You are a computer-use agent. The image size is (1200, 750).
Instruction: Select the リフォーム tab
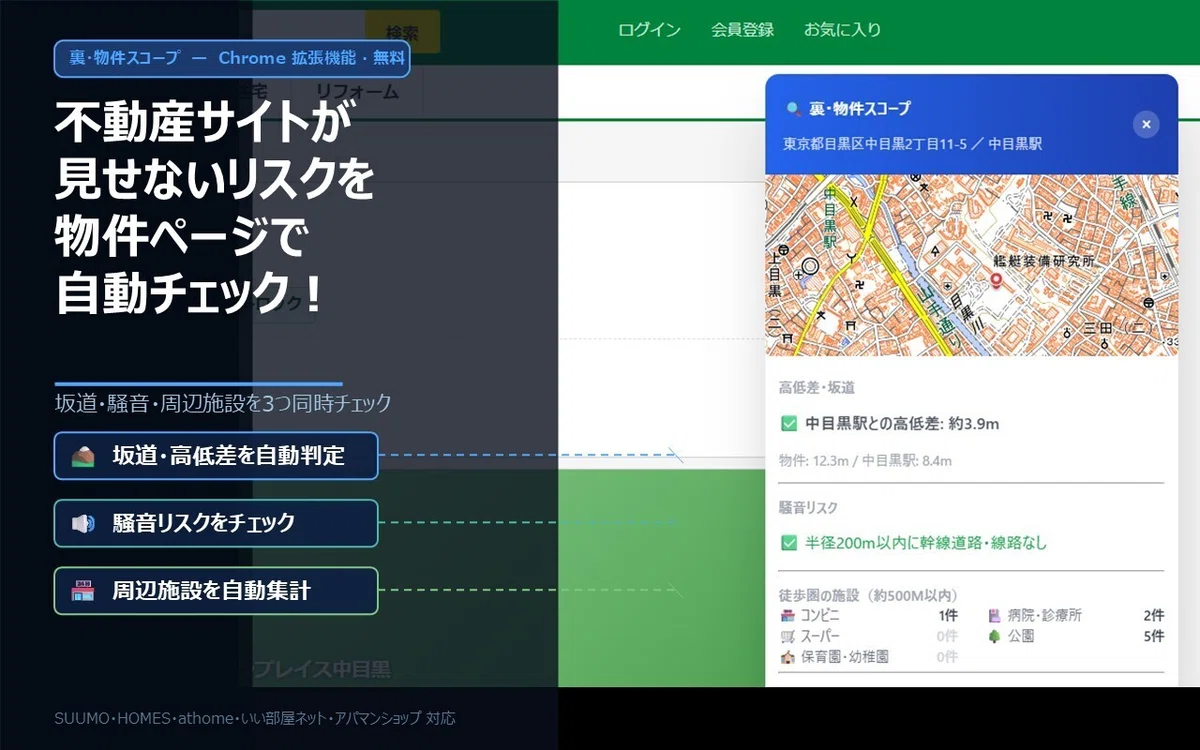(x=357, y=91)
